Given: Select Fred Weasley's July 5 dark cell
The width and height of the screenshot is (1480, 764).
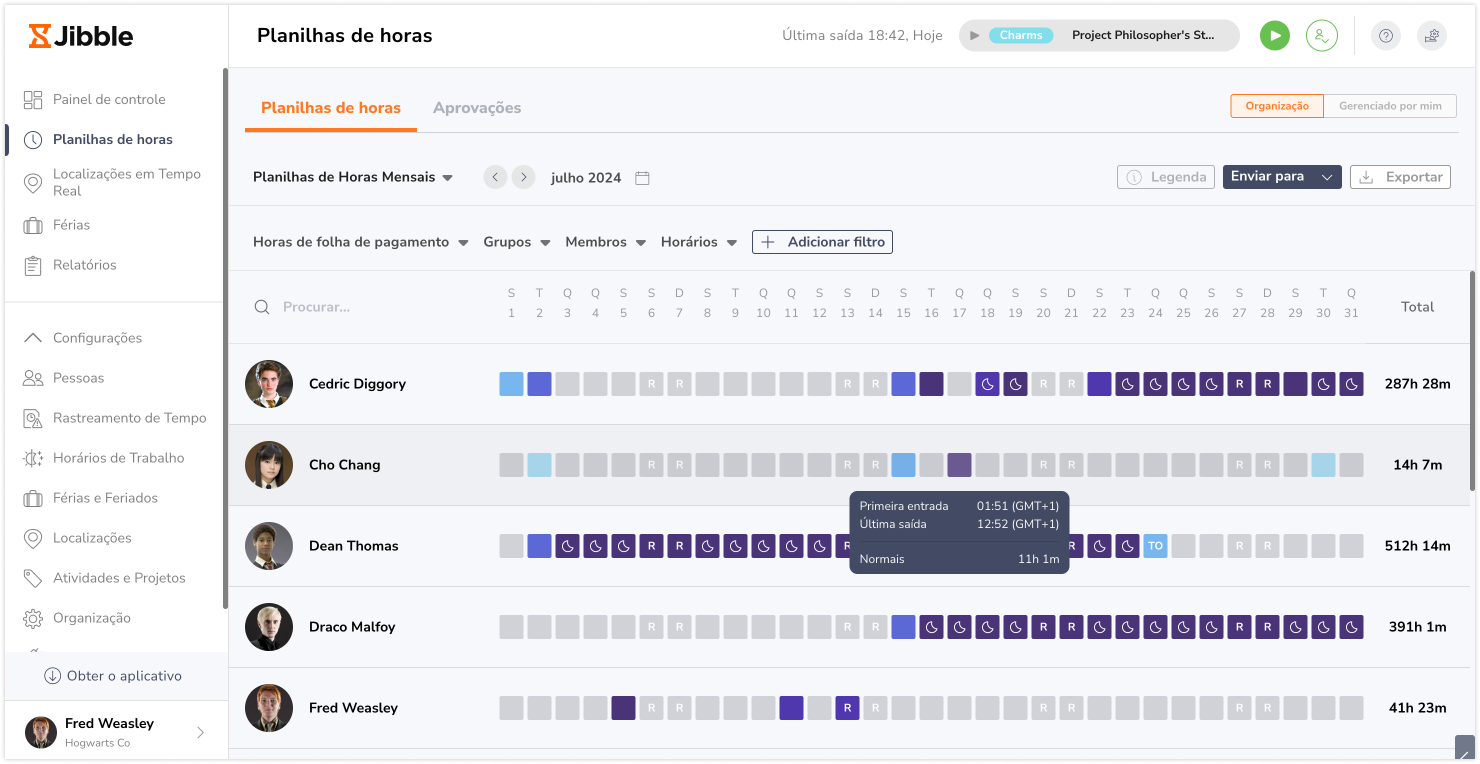Looking at the screenshot, I should pos(623,708).
